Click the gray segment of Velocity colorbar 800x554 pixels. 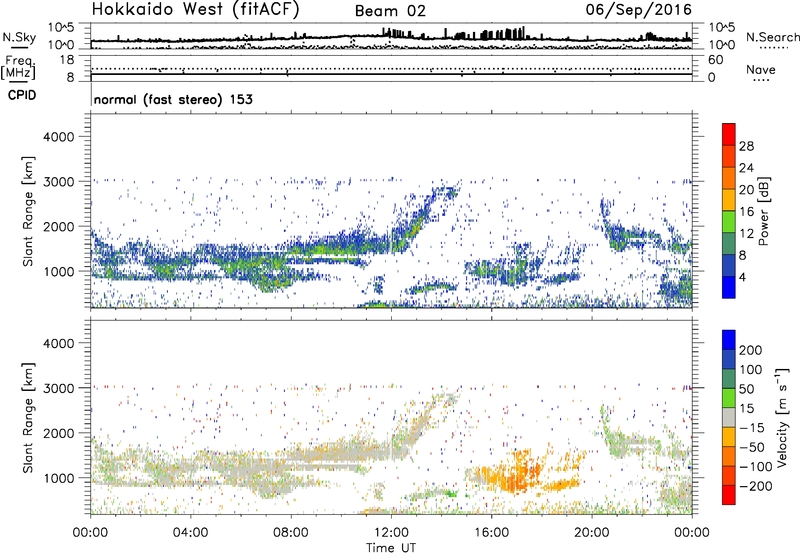tap(729, 417)
